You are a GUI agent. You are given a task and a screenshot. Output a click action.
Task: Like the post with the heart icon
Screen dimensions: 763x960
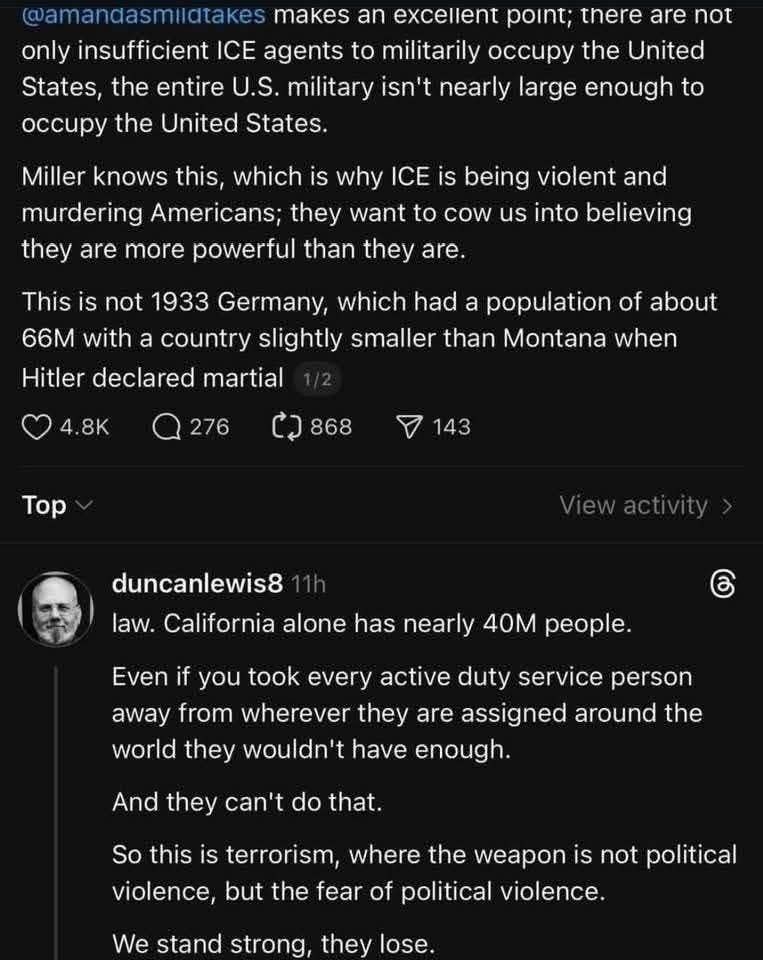click(x=36, y=427)
